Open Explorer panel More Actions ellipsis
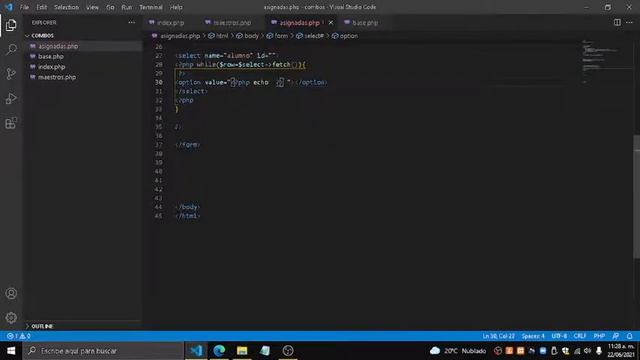 point(131,22)
